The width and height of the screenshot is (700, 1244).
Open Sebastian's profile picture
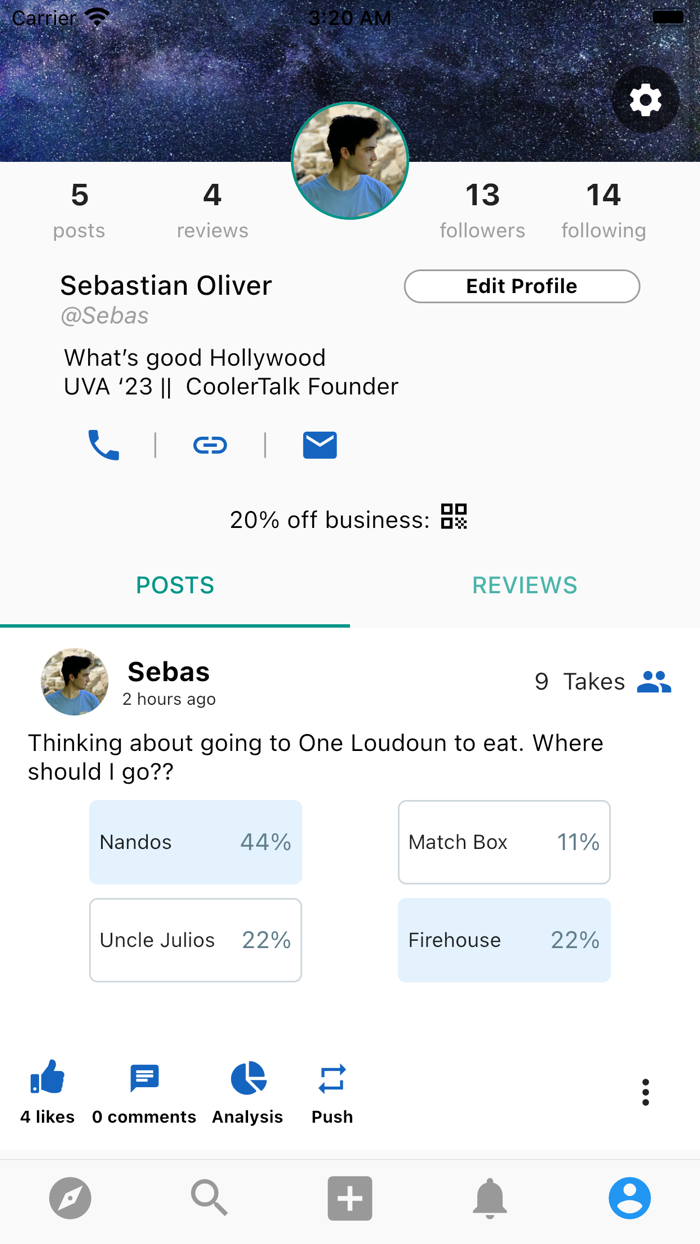[349, 161]
